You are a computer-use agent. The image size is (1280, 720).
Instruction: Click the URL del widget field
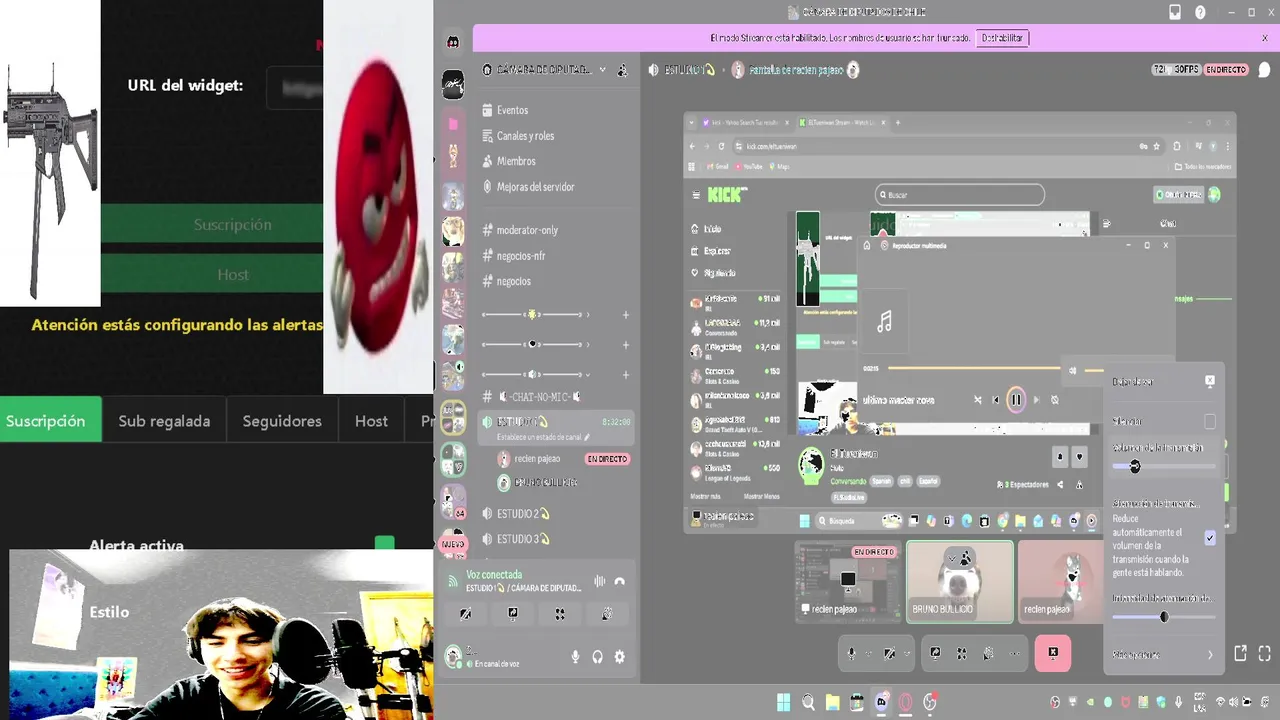(295, 88)
